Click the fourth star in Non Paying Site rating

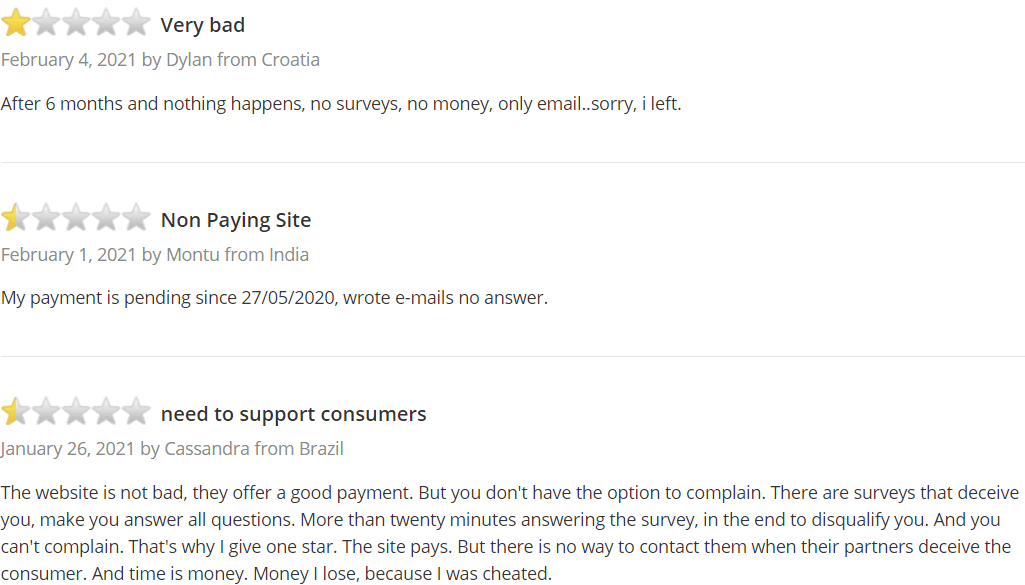(x=106, y=218)
